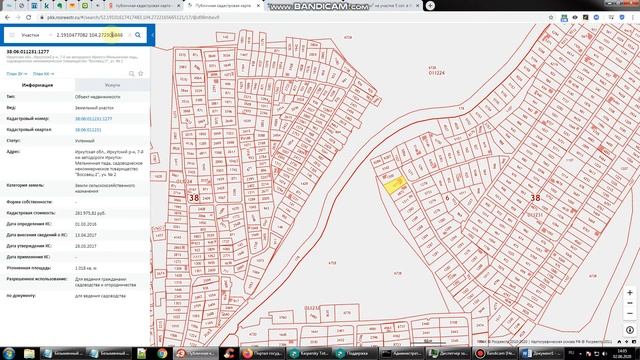Switch to the Услуги tab
Screen dimensions: 640x360
point(112,85)
